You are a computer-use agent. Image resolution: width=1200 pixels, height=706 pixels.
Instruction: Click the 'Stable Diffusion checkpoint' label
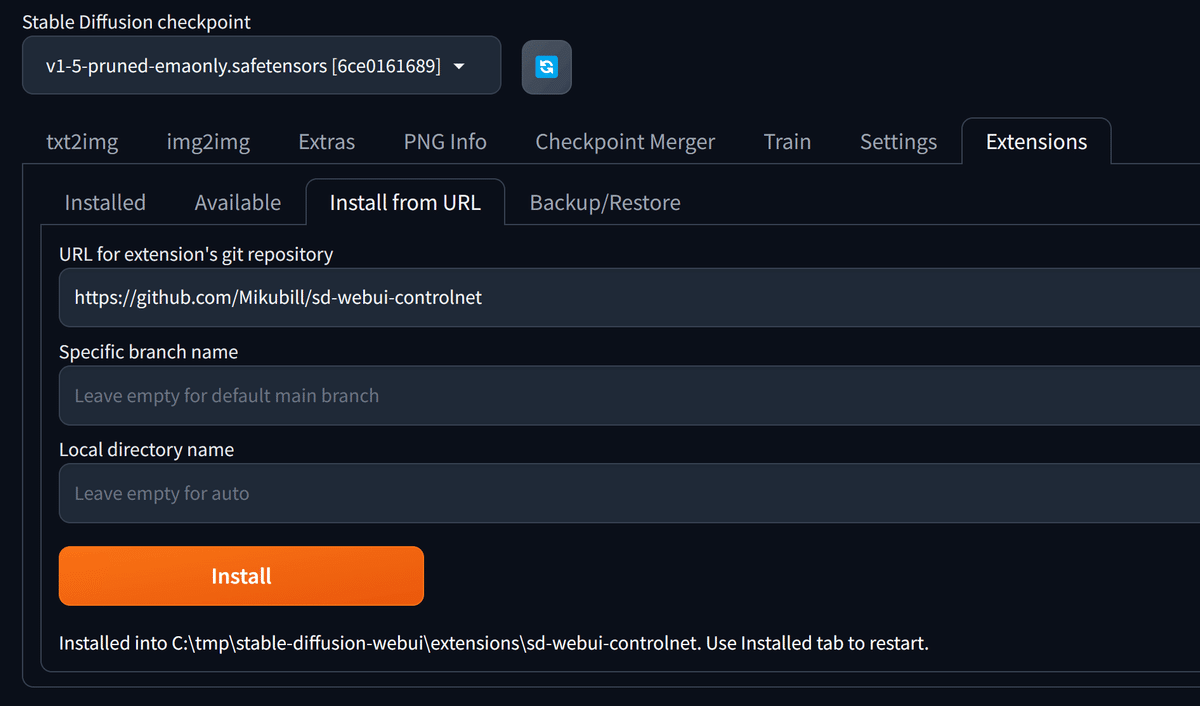136,21
